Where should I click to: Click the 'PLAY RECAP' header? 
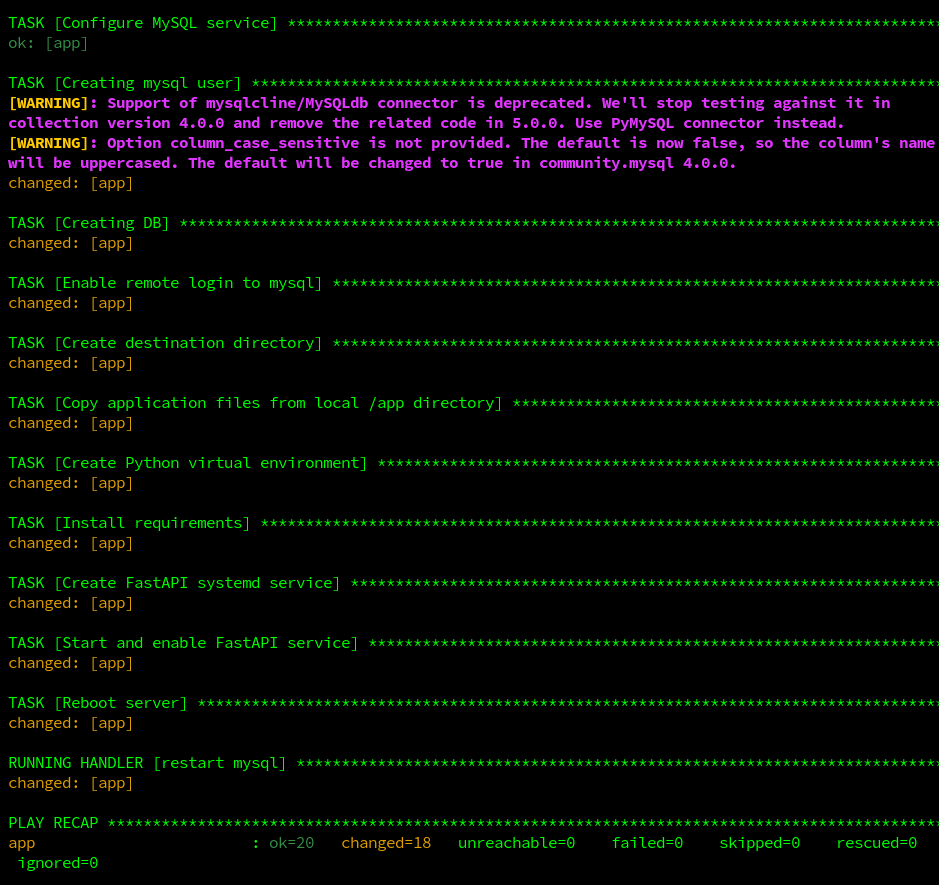click(x=53, y=823)
